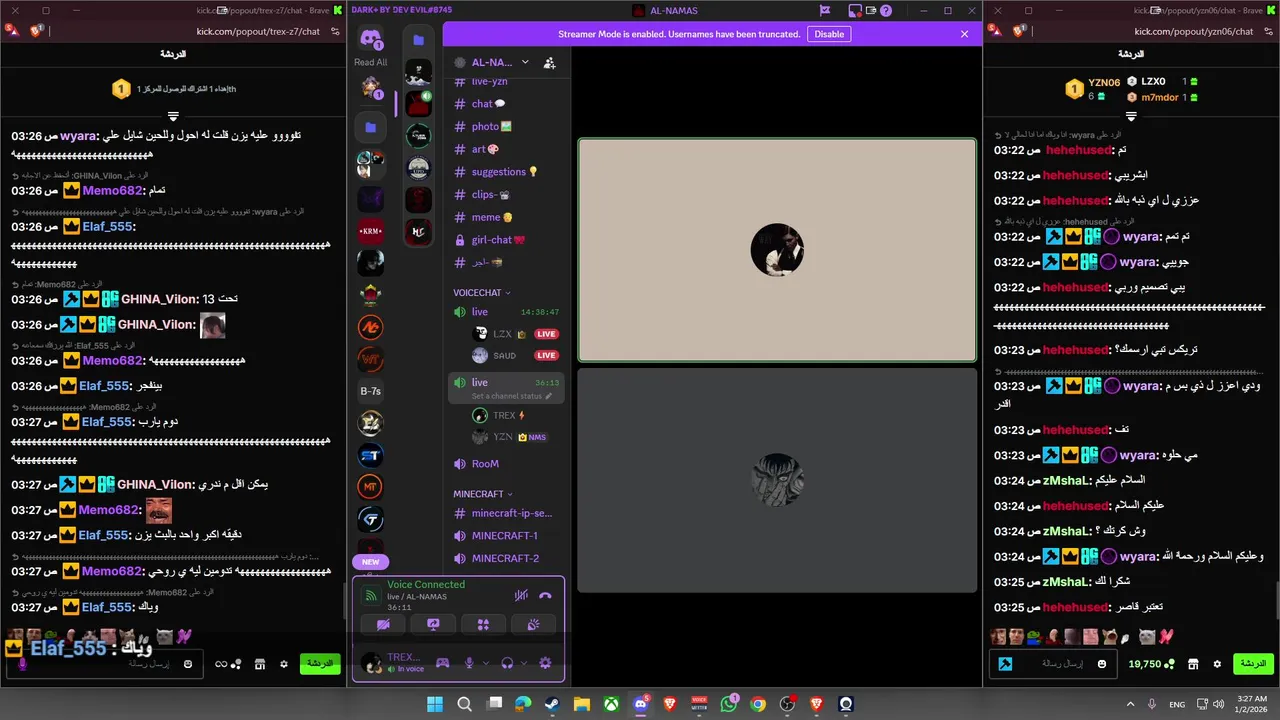
Task: Mute the microphone in Discord user panel
Action: pyautogui.click(x=468, y=663)
